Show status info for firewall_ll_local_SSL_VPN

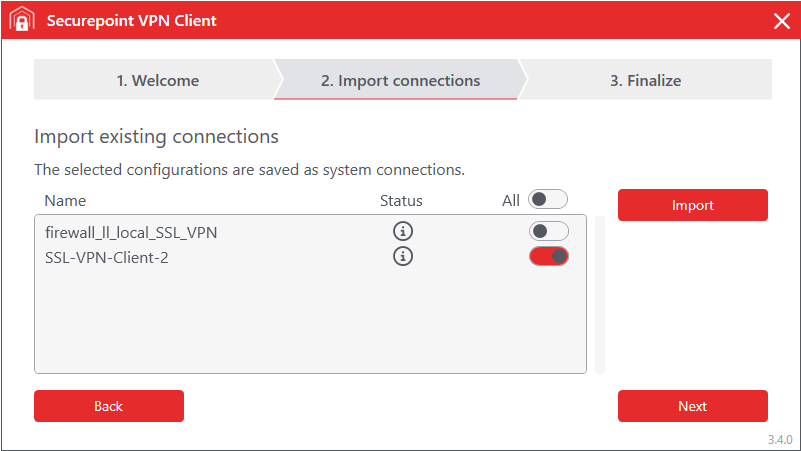pyautogui.click(x=403, y=232)
